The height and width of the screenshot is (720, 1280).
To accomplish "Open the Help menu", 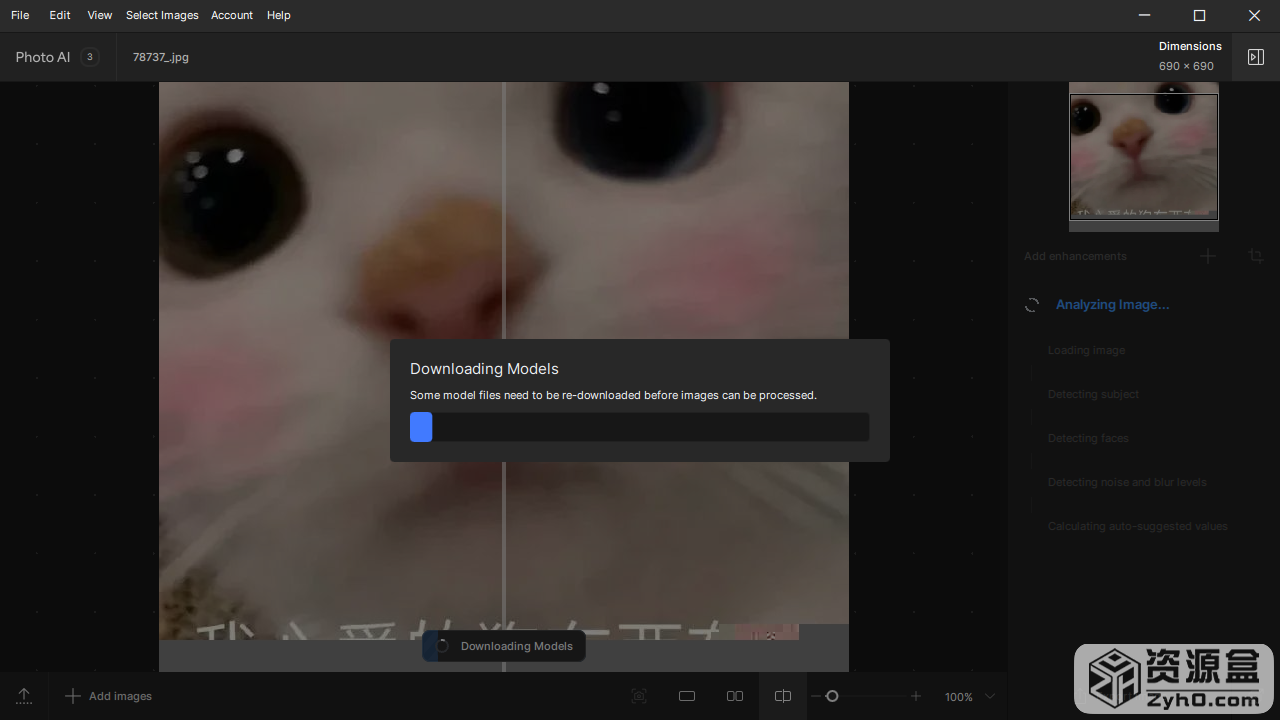I will tap(279, 15).
